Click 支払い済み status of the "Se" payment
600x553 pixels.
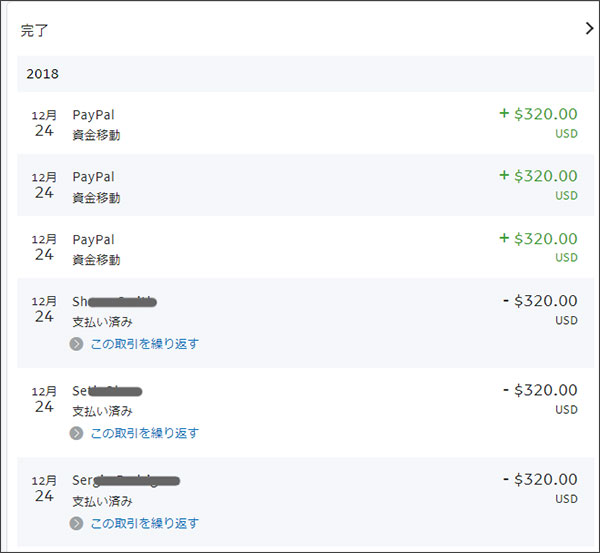[x=102, y=411]
